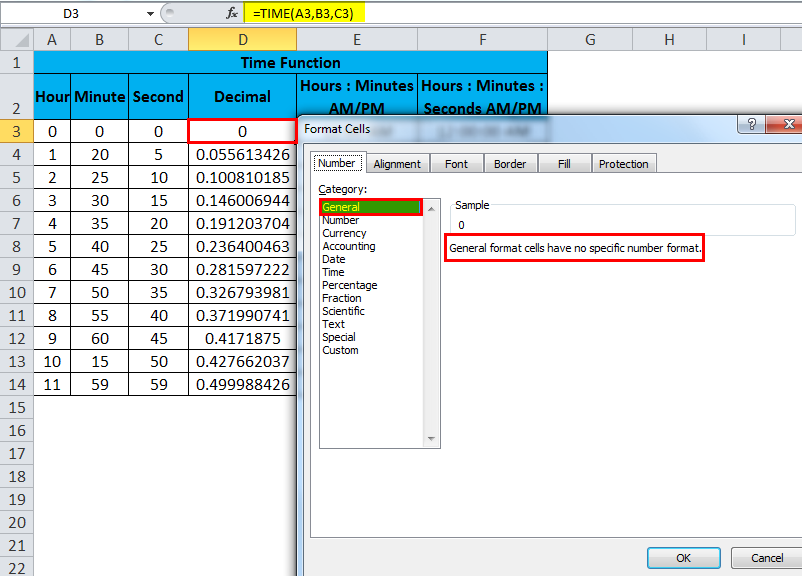Click the Insert Function (fx) icon
This screenshot has width=802, height=576.
pos(232,13)
